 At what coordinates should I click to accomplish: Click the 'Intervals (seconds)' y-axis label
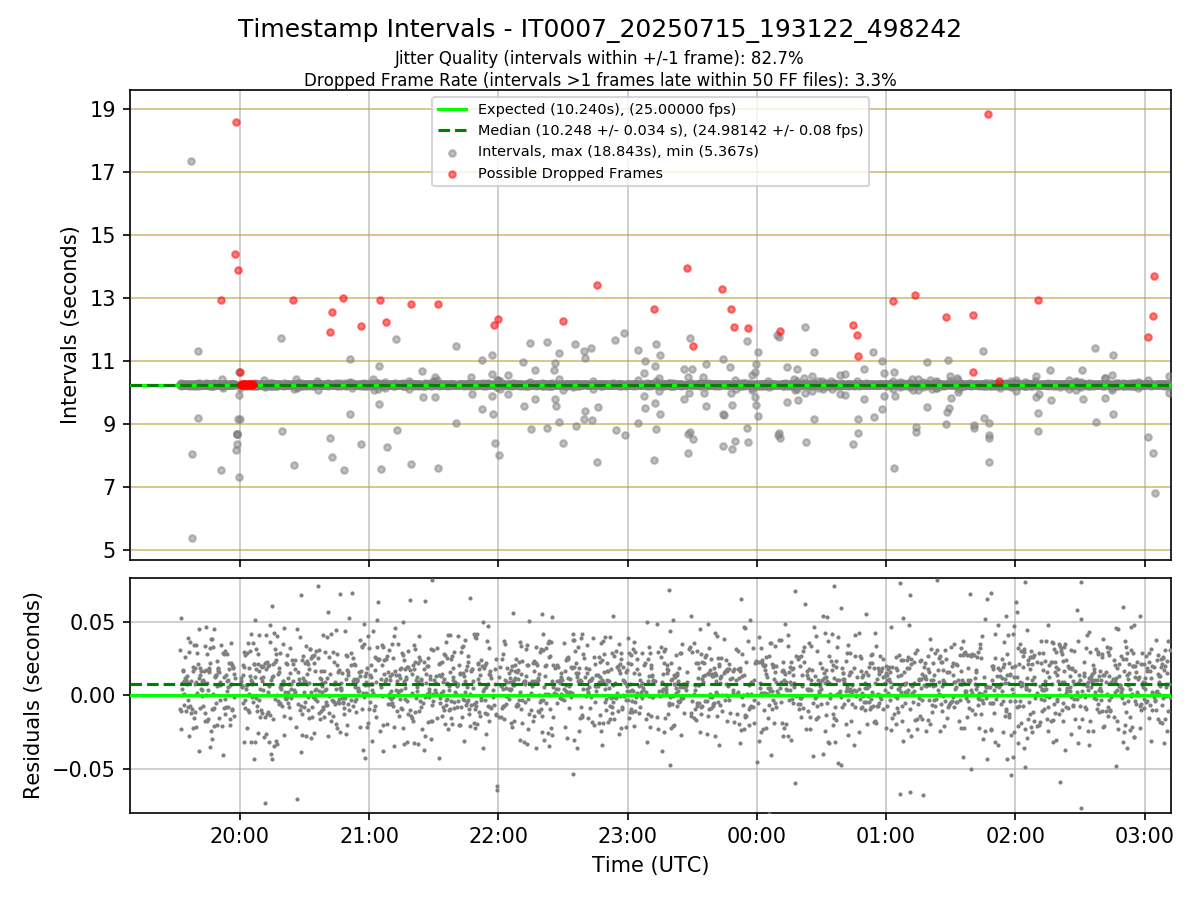[69, 325]
